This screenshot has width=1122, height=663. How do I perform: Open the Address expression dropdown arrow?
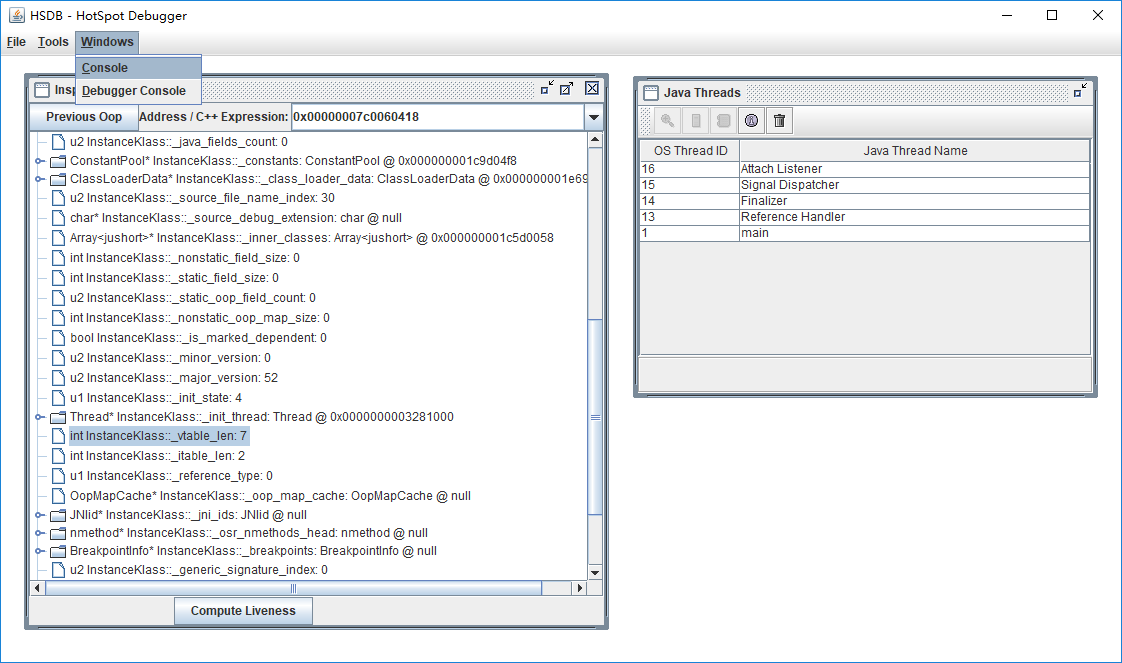593,117
